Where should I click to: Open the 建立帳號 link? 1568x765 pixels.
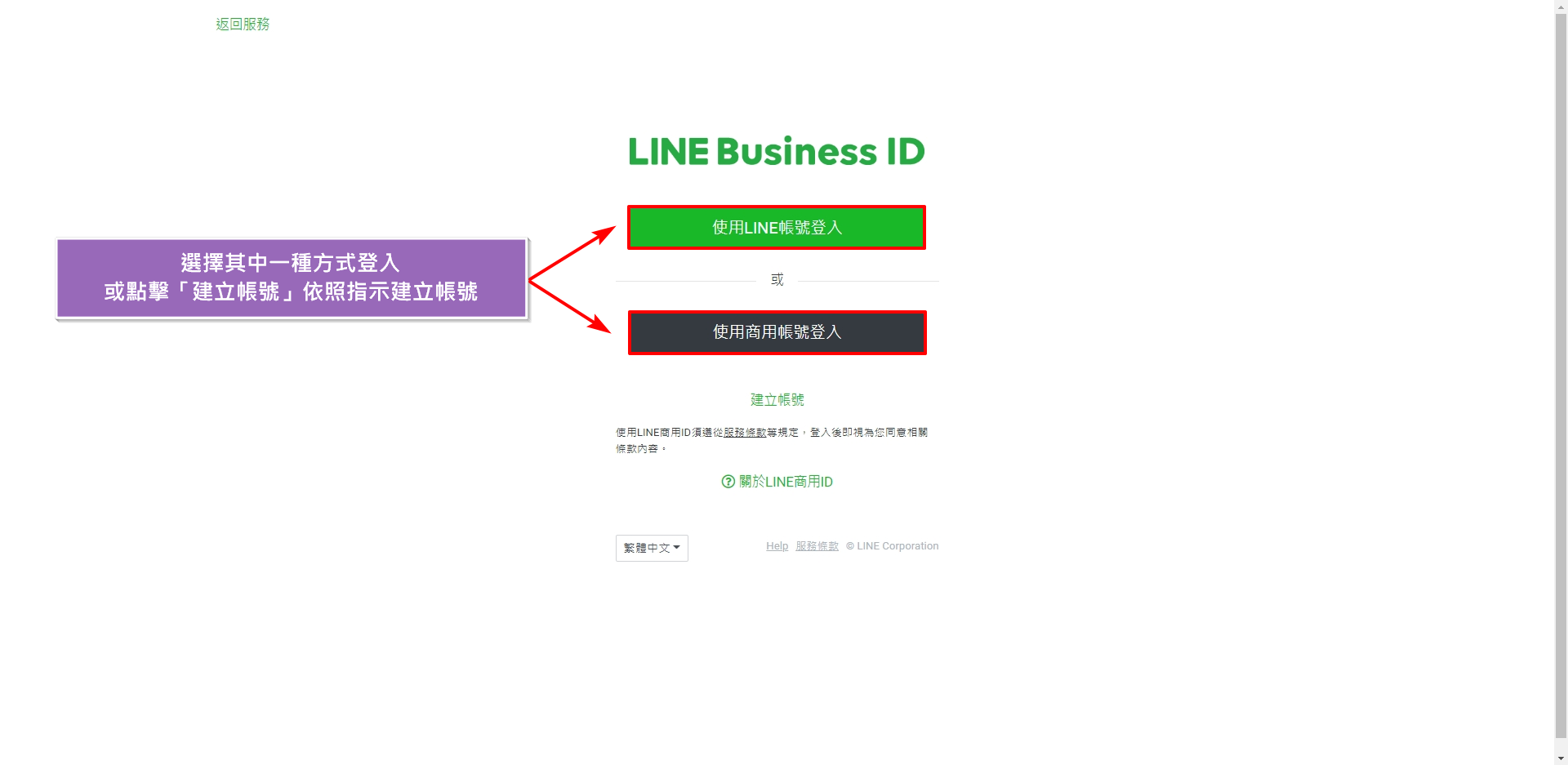pos(777,400)
